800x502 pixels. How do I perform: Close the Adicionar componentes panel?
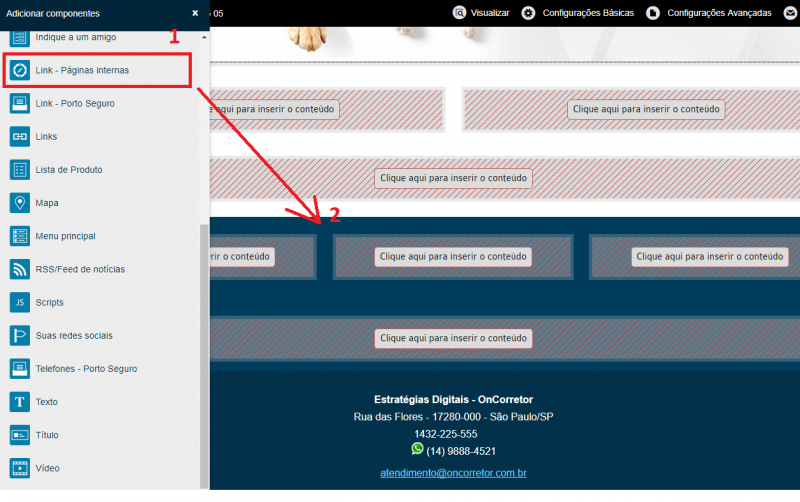click(195, 13)
